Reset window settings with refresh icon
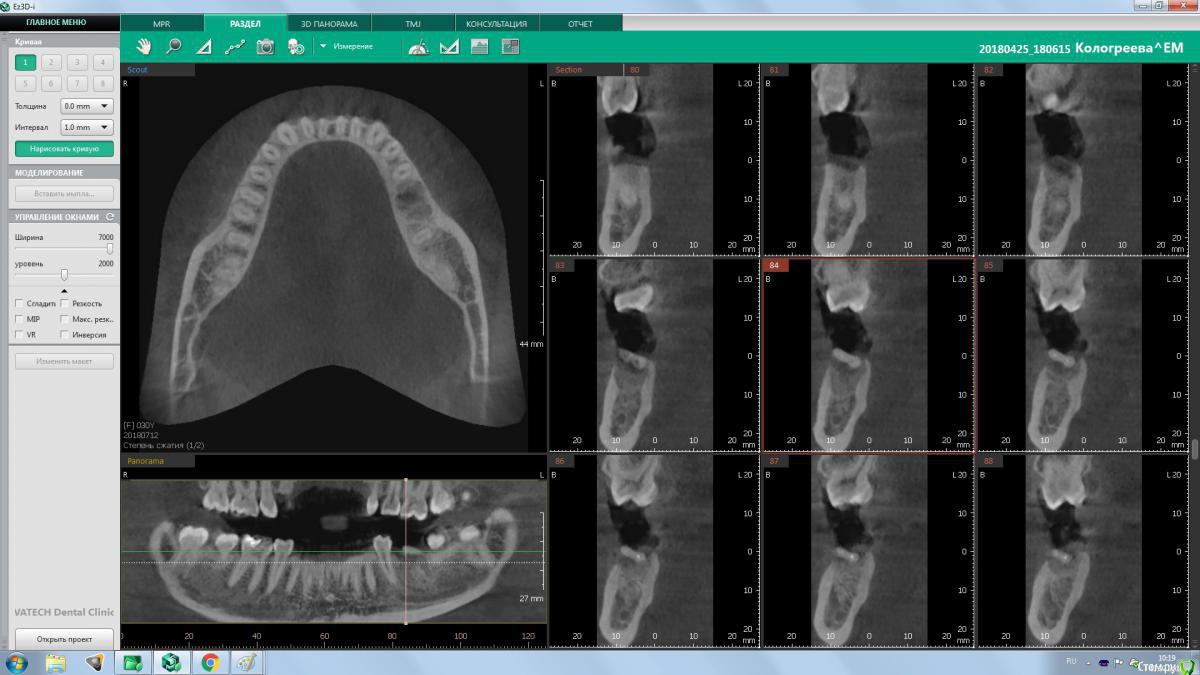This screenshot has width=1200, height=675. click(x=110, y=217)
